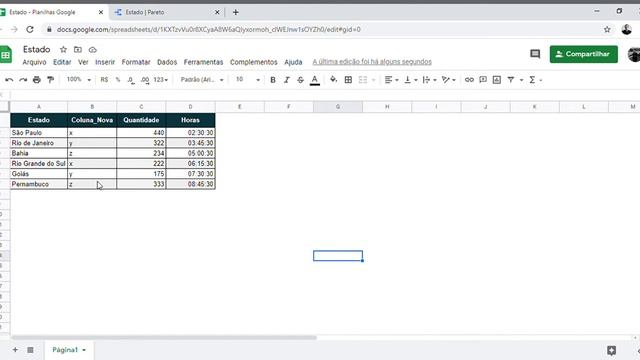Screen dimensions: 640x360
Task: Select the São Paulo cell
Action: coord(39,133)
